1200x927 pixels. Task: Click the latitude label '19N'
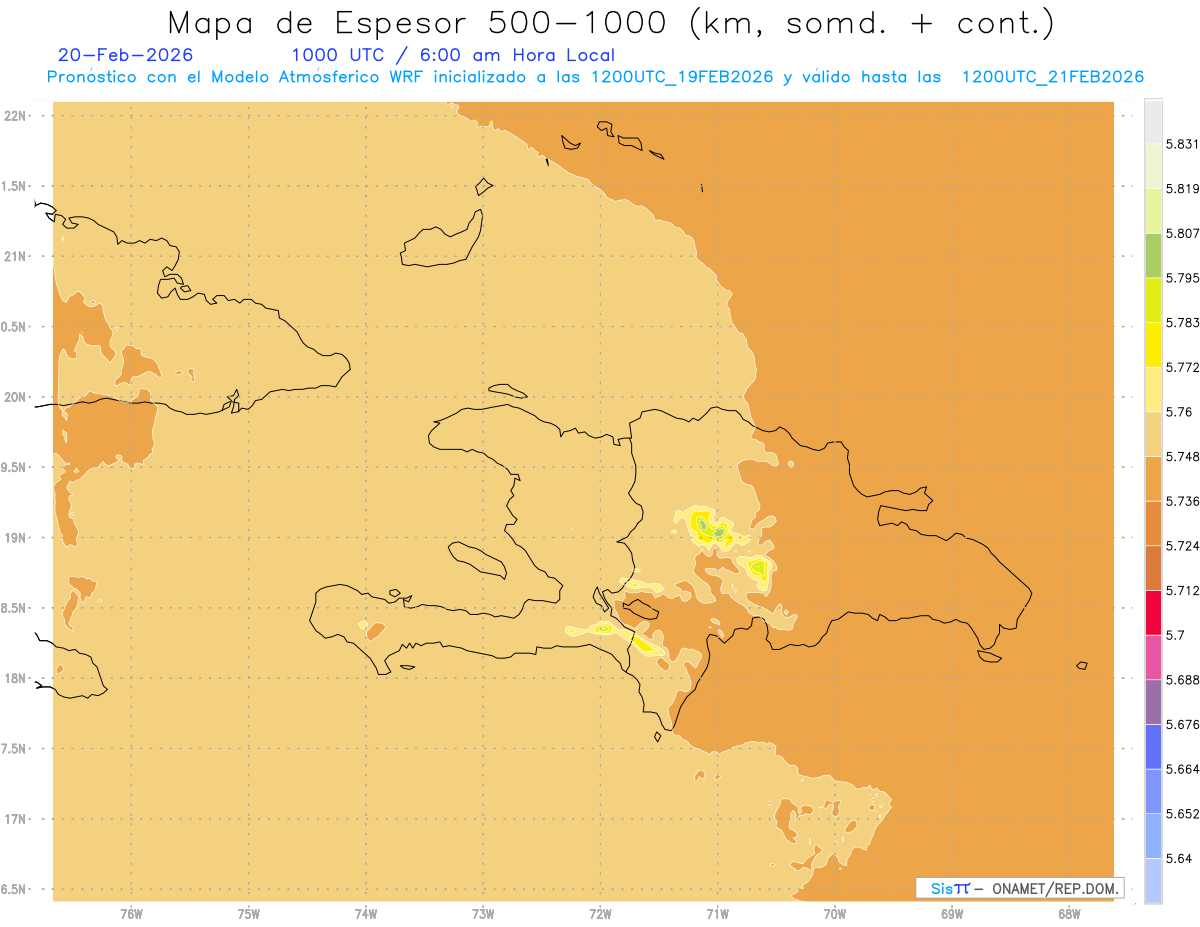[16, 538]
